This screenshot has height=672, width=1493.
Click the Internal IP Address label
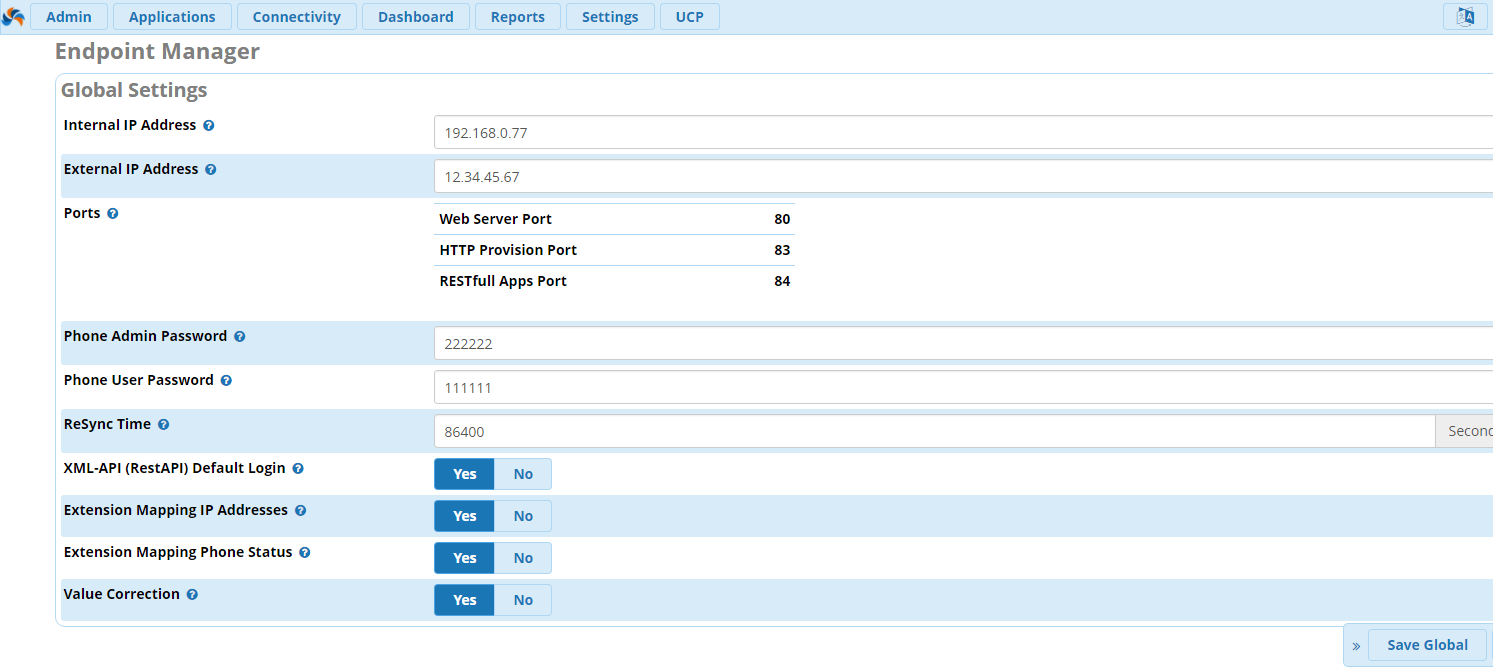pos(130,125)
